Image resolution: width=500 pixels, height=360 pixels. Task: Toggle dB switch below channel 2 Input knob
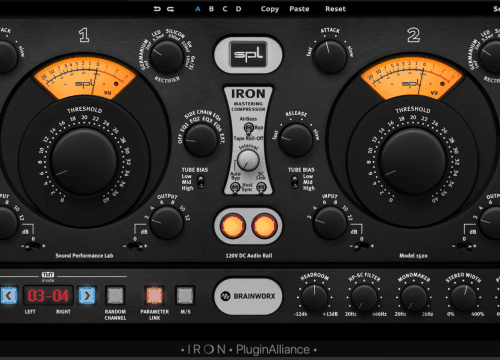361,246
